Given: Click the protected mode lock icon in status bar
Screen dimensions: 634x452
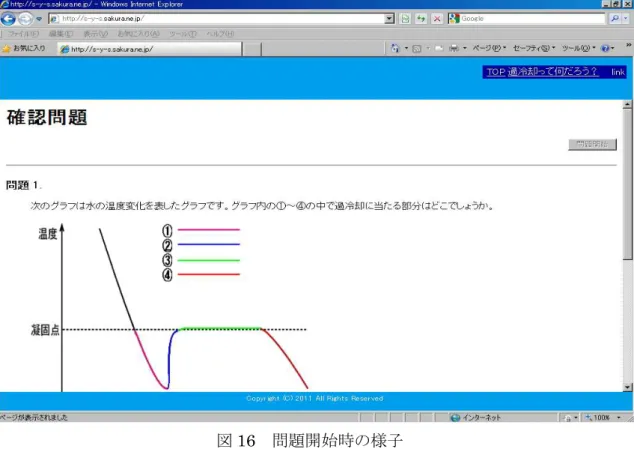Looking at the screenshot, I should (x=568, y=418).
